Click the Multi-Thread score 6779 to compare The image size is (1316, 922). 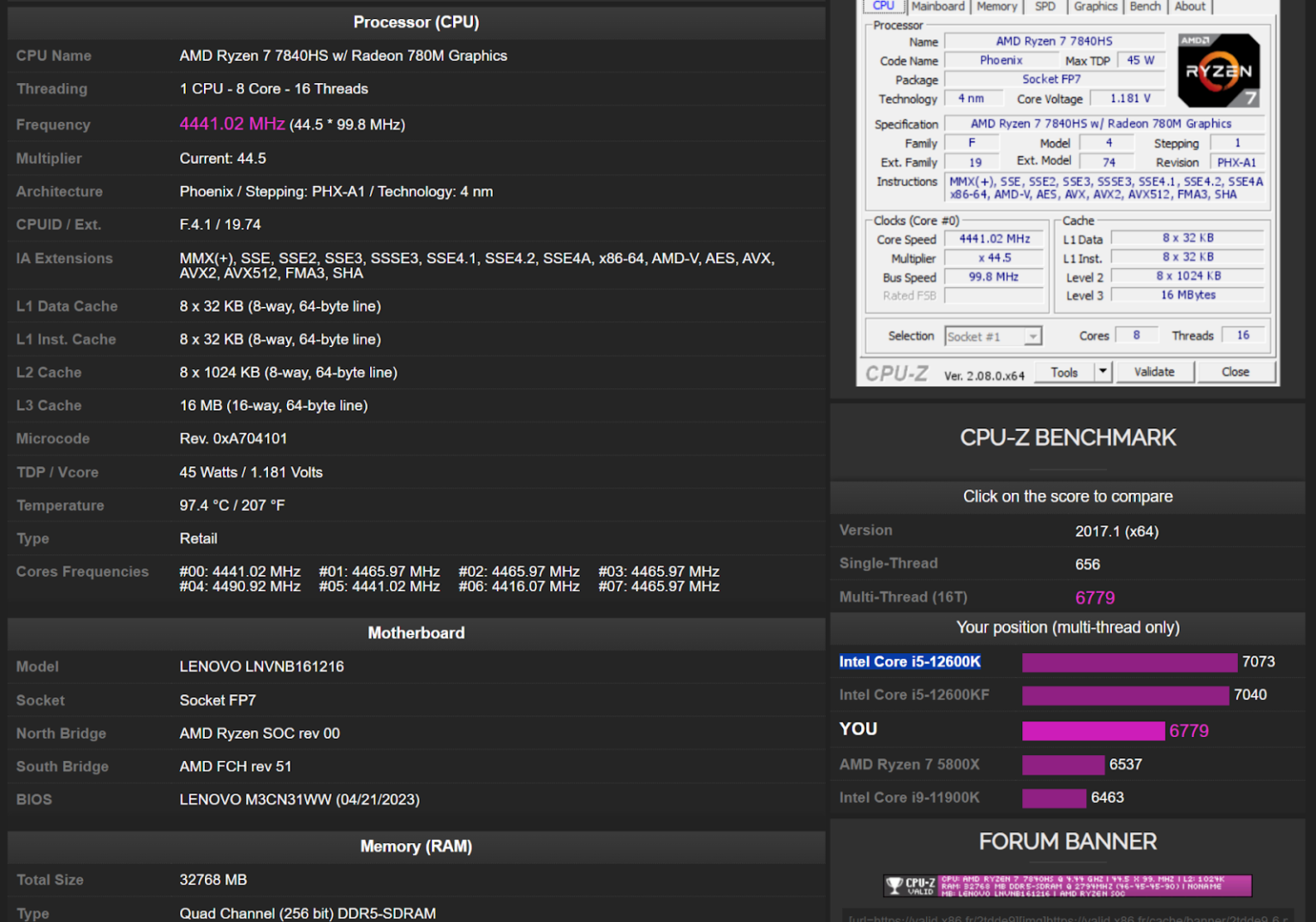click(1095, 598)
